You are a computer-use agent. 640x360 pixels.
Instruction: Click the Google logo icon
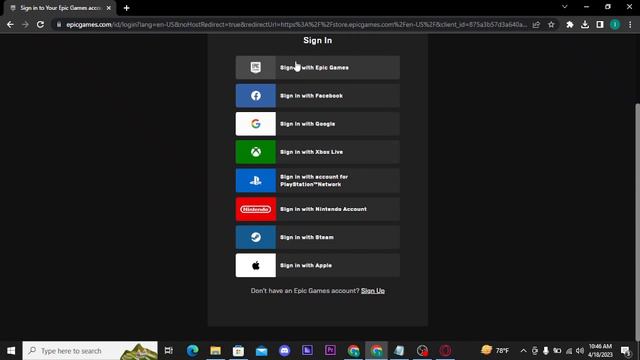(256, 124)
